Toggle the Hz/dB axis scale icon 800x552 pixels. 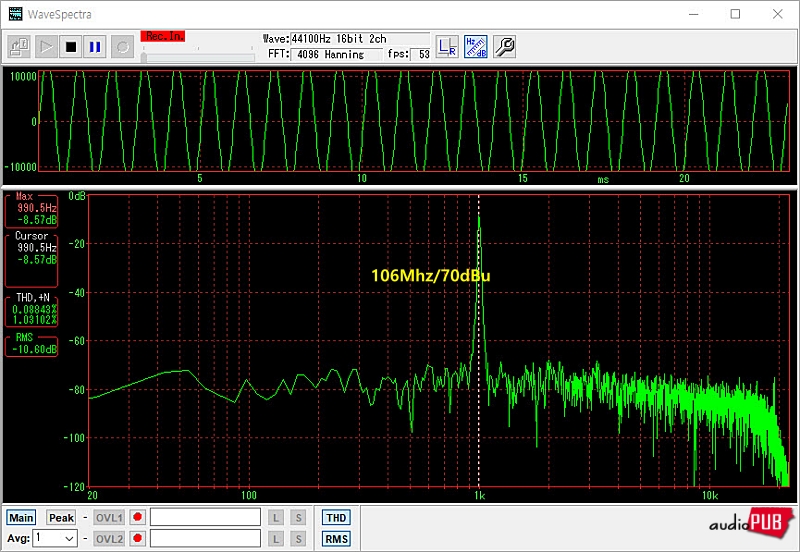[476, 46]
